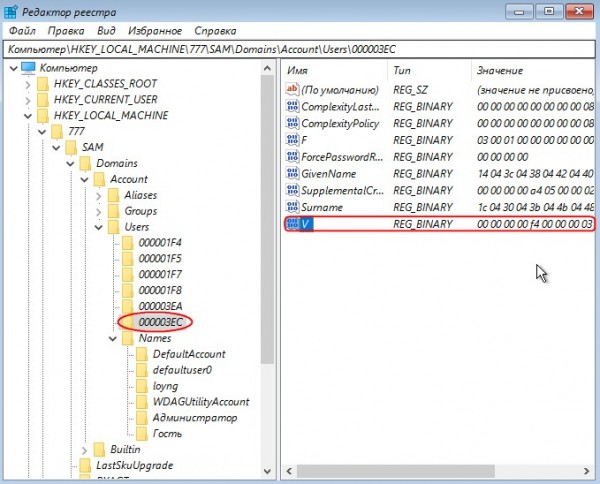Expand the HKEY_CURRENT_USER branch

[x=28, y=100]
